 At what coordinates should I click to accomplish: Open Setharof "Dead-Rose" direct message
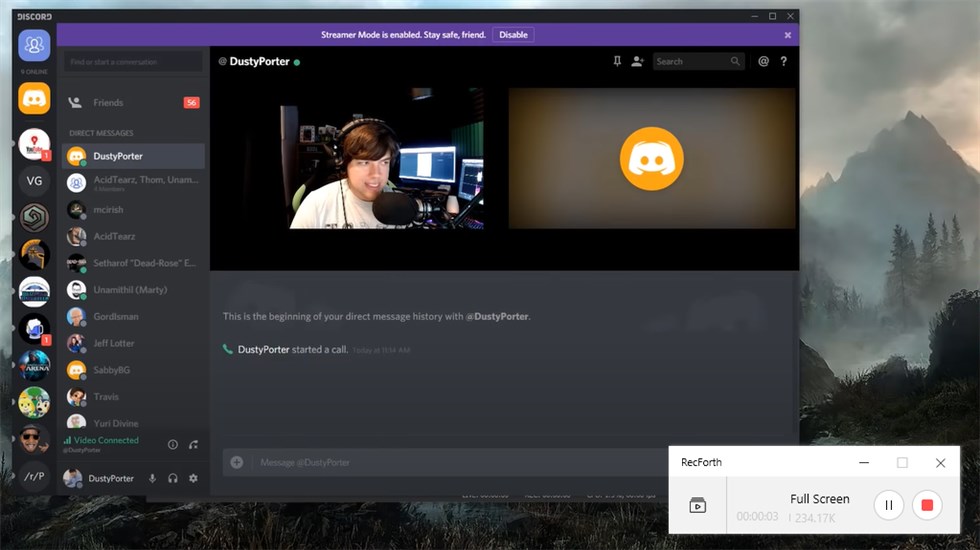pos(132,263)
